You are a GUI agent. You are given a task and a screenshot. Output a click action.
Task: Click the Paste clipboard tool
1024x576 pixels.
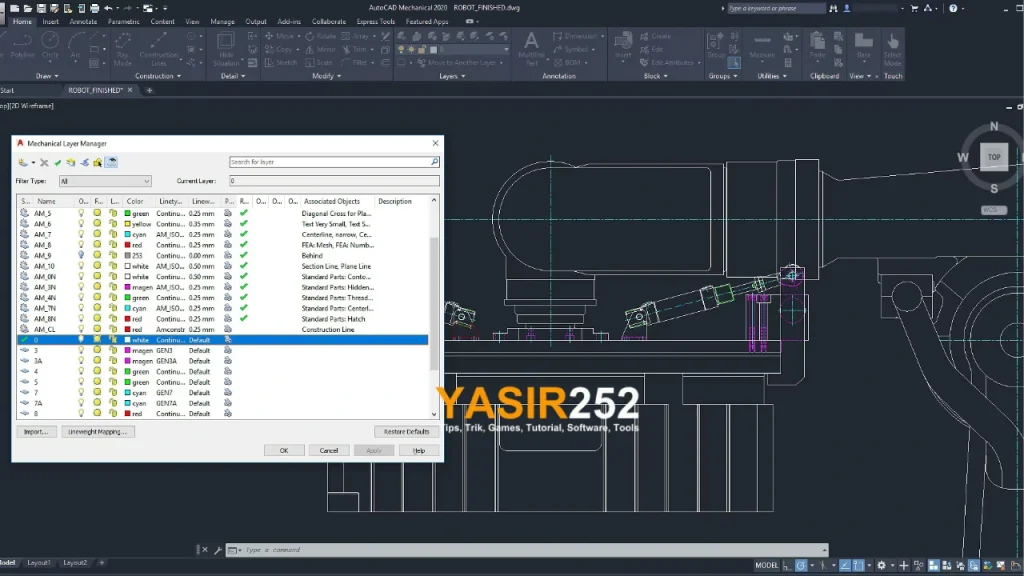[817, 46]
